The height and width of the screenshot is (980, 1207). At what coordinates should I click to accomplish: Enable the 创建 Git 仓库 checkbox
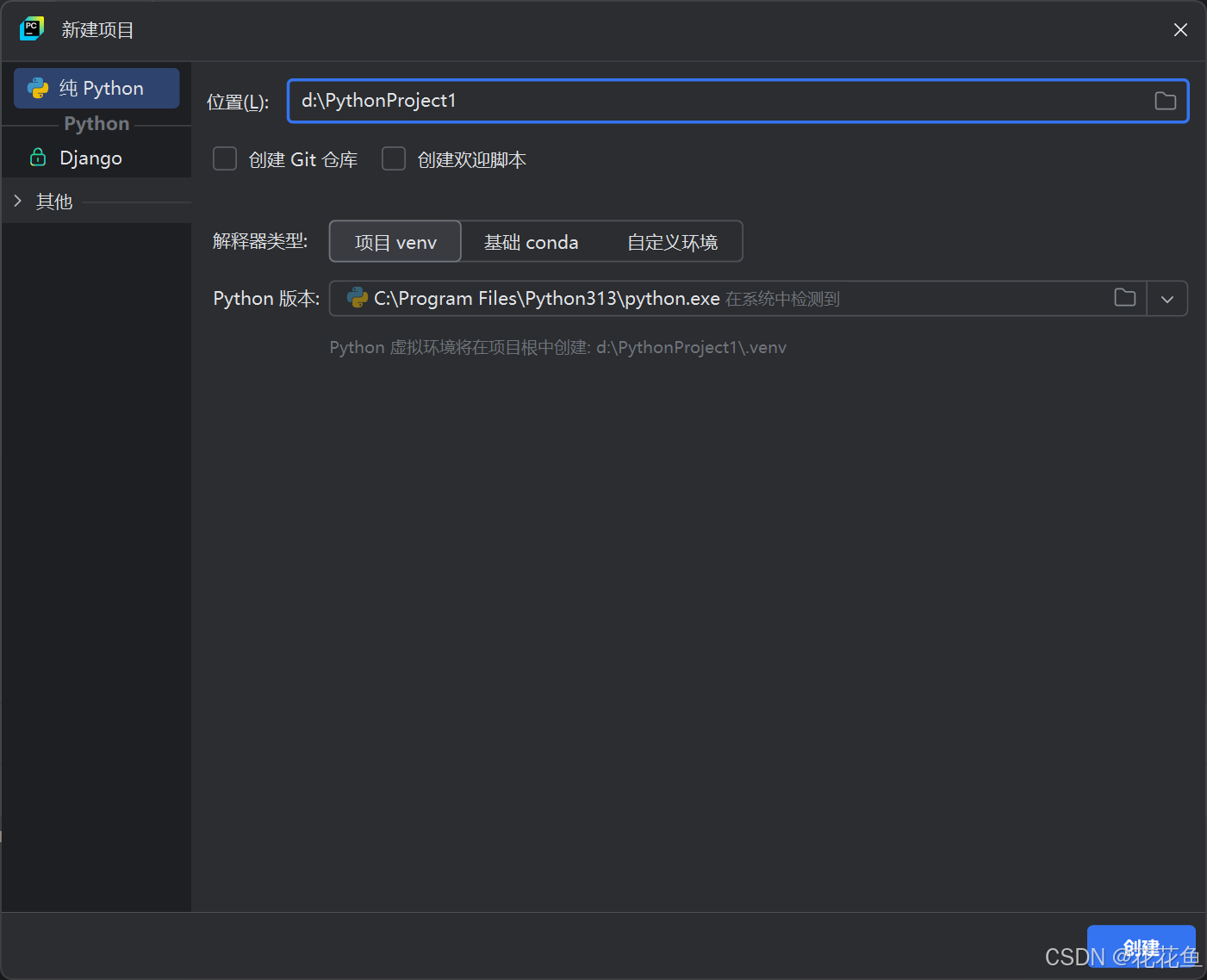point(225,159)
